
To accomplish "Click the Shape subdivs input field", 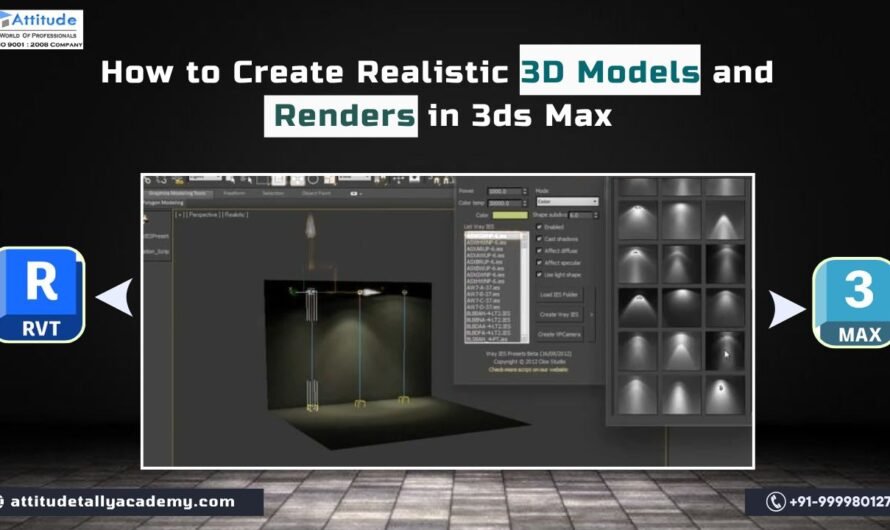I will point(580,215).
